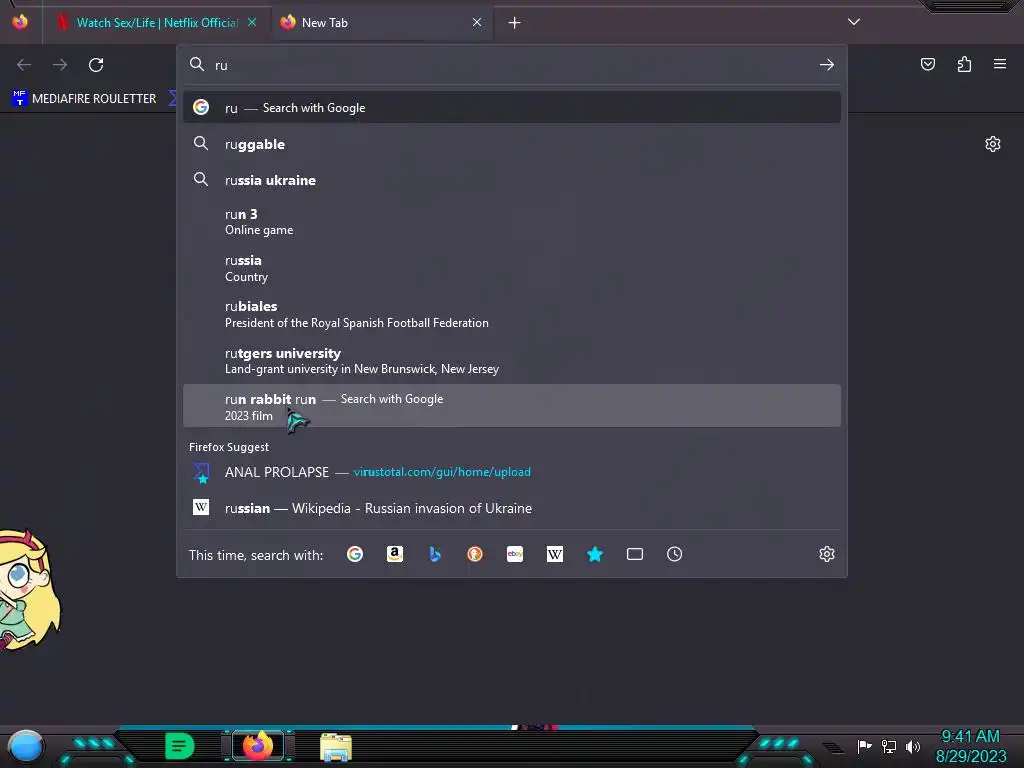Screen dimensions: 1024x768
Task: Reload the current page
Action: click(96, 65)
